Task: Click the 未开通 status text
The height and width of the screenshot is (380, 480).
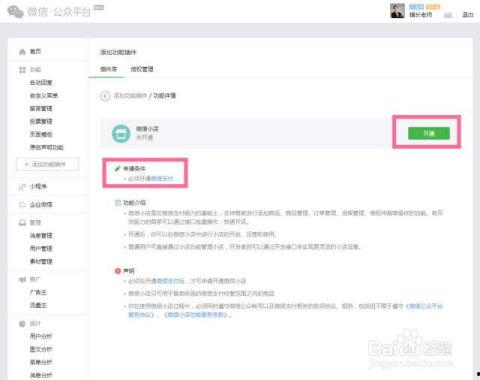Action: tap(144, 138)
